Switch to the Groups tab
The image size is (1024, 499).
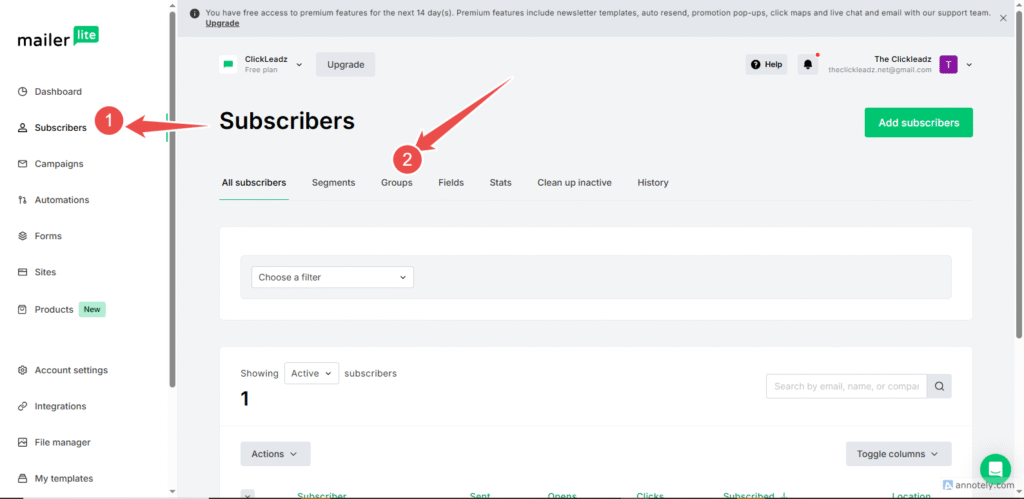point(396,183)
